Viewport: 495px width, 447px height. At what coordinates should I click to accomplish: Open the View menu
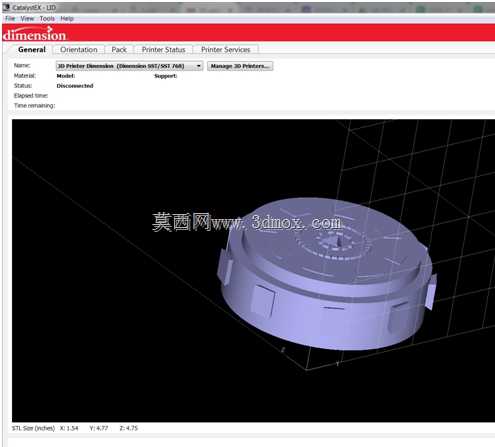point(27,19)
